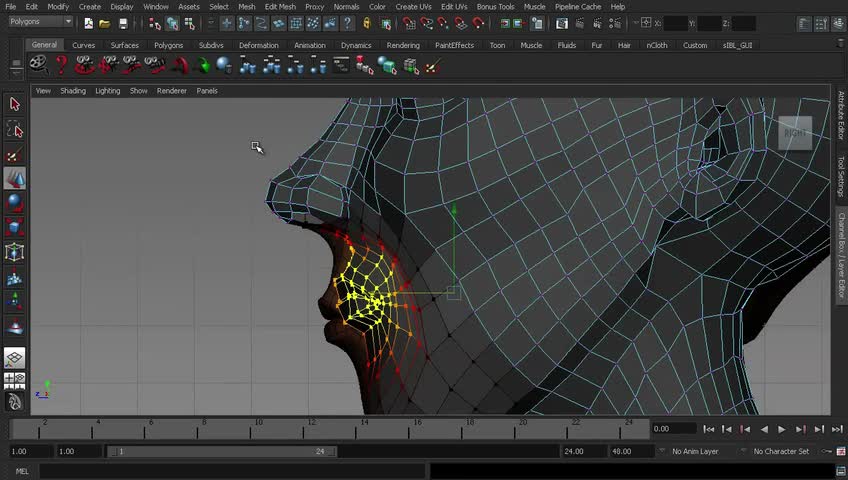Switch to single perspective view layout
The height and width of the screenshot is (480, 848).
[14, 357]
